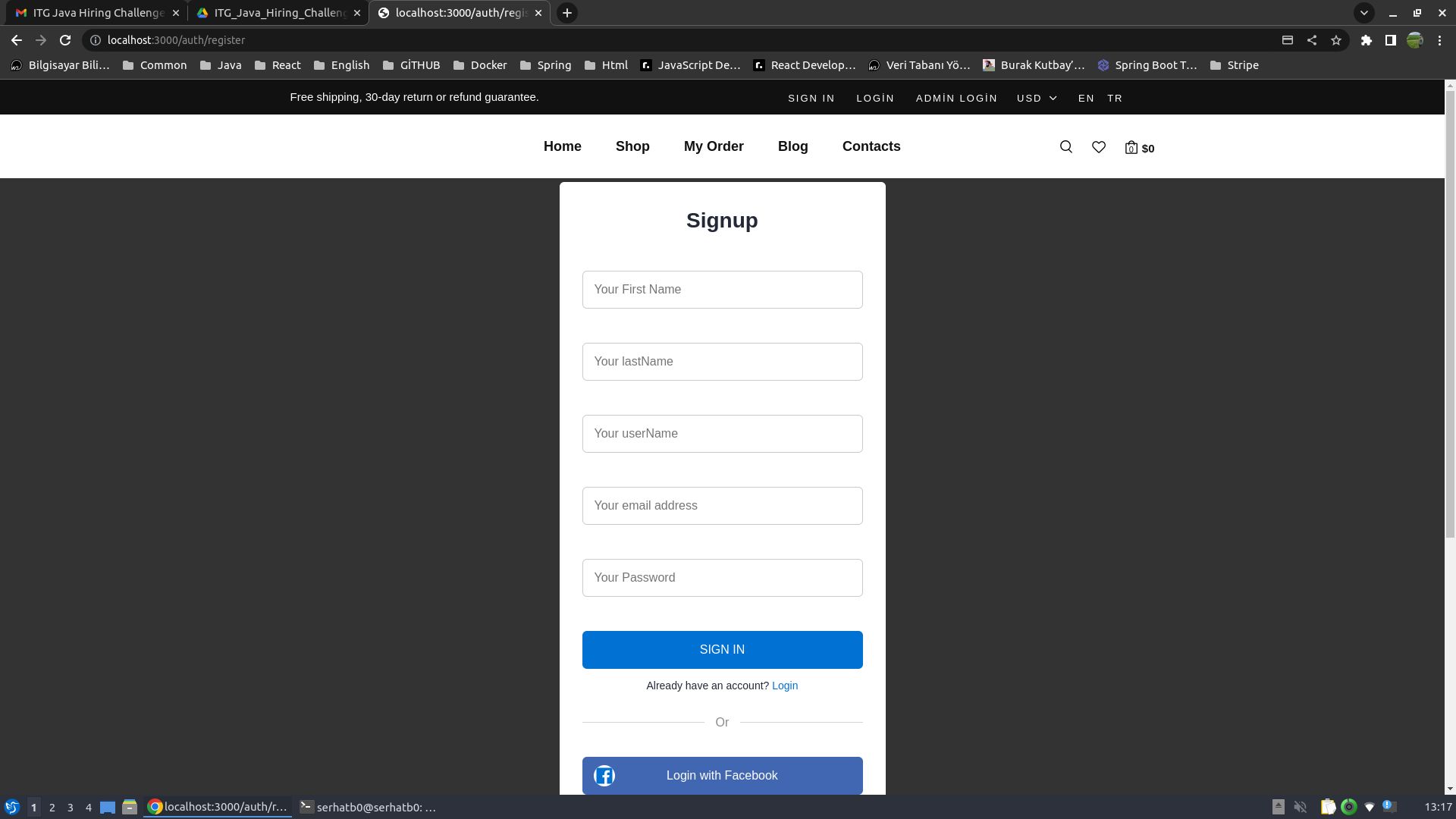This screenshot has width=1456, height=819.
Task: Open the wishlist heart icon
Action: pyautogui.click(x=1098, y=147)
